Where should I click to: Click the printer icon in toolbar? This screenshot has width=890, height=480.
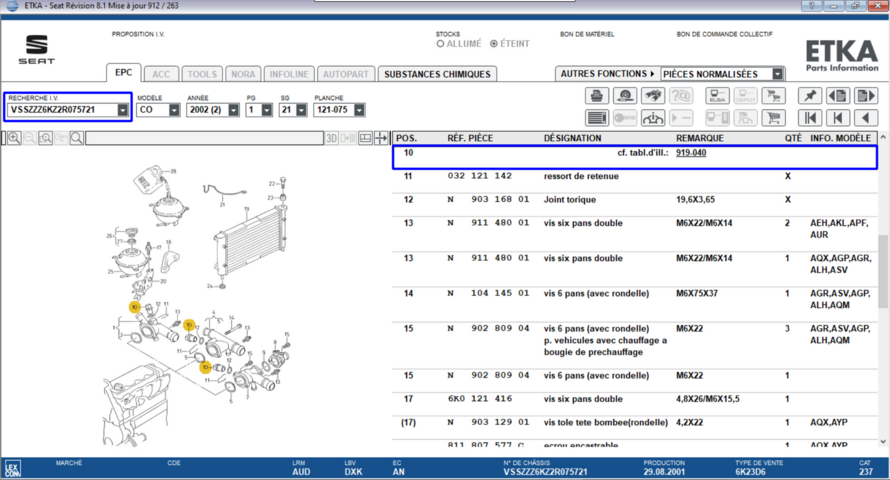coord(597,96)
